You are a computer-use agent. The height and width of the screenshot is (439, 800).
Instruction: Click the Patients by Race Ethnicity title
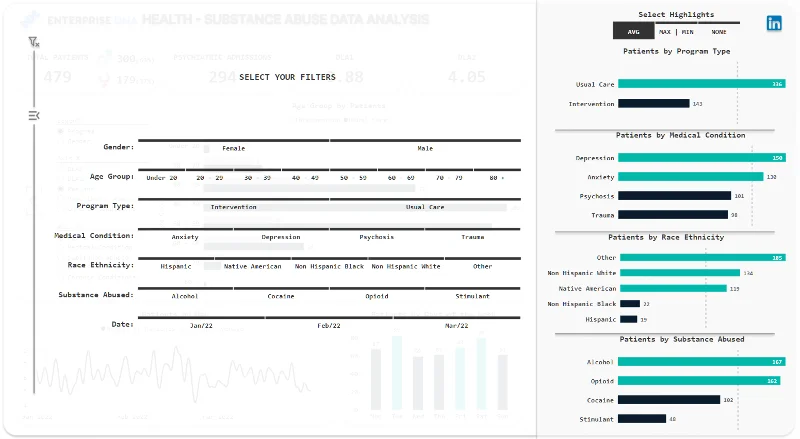666,237
